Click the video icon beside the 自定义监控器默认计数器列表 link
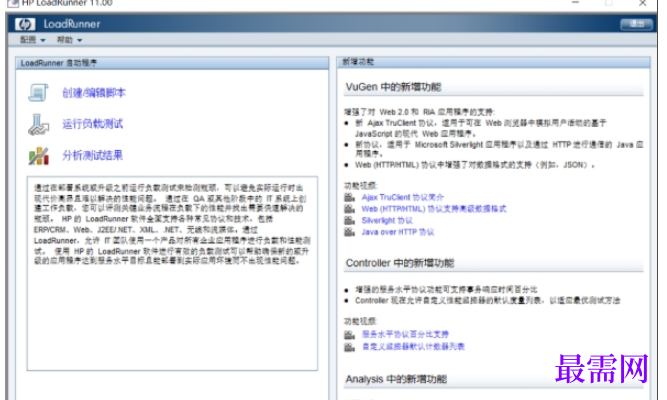 (350, 347)
